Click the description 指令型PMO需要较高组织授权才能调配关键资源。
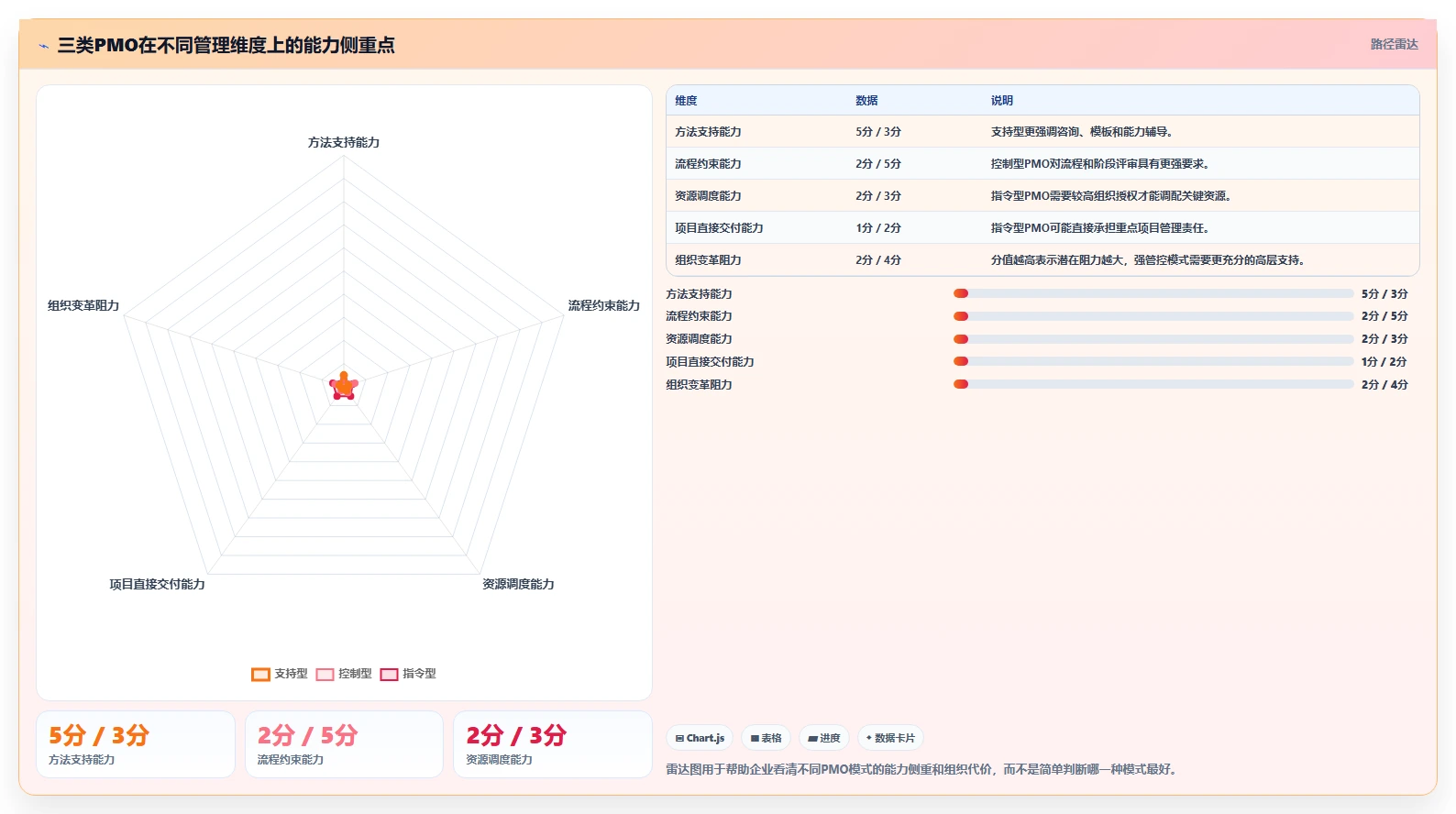Image resolution: width=1456 pixels, height=814 pixels. click(1111, 196)
